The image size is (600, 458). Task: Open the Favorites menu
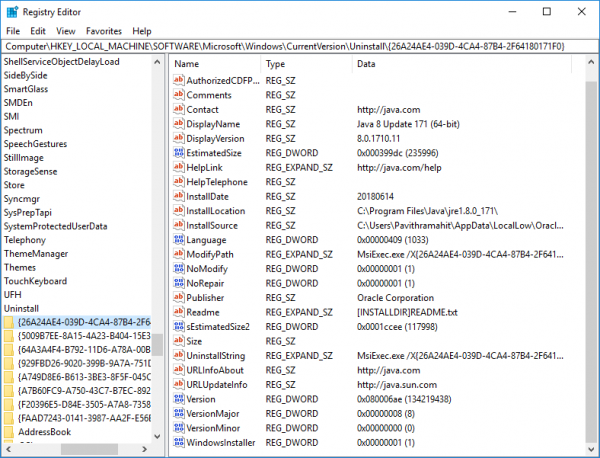pyautogui.click(x=104, y=31)
